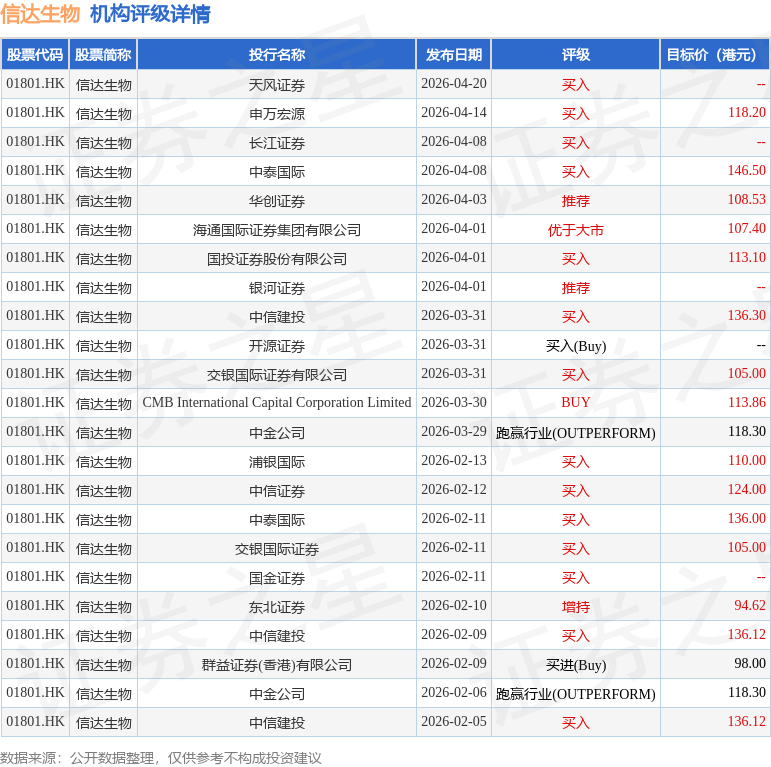Click the 股票简称 column header
Image resolution: width=771 pixels, height=767 pixels.
tap(103, 55)
